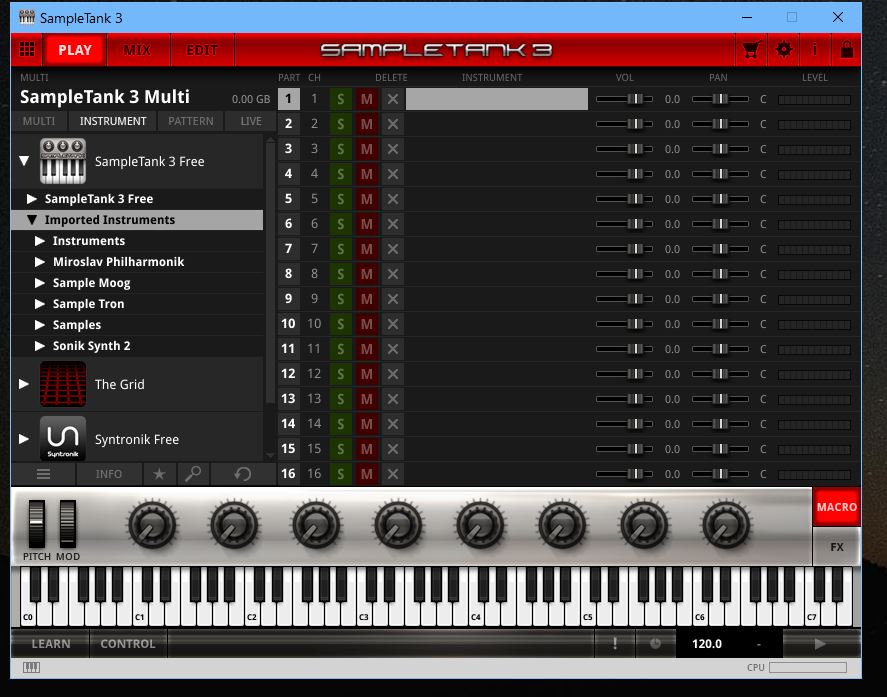Solo part 1
This screenshot has height=697, width=887.
[341, 99]
